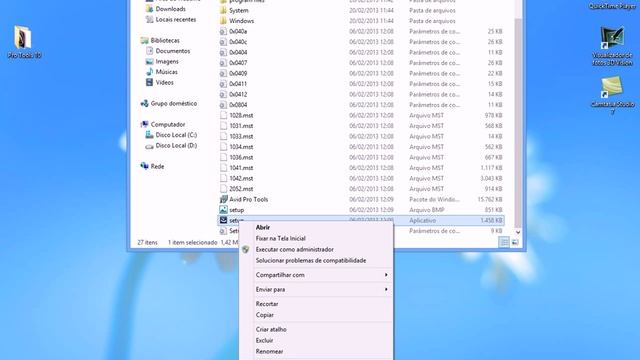Choose Fixar na Tela Inicial

[x=280, y=238]
